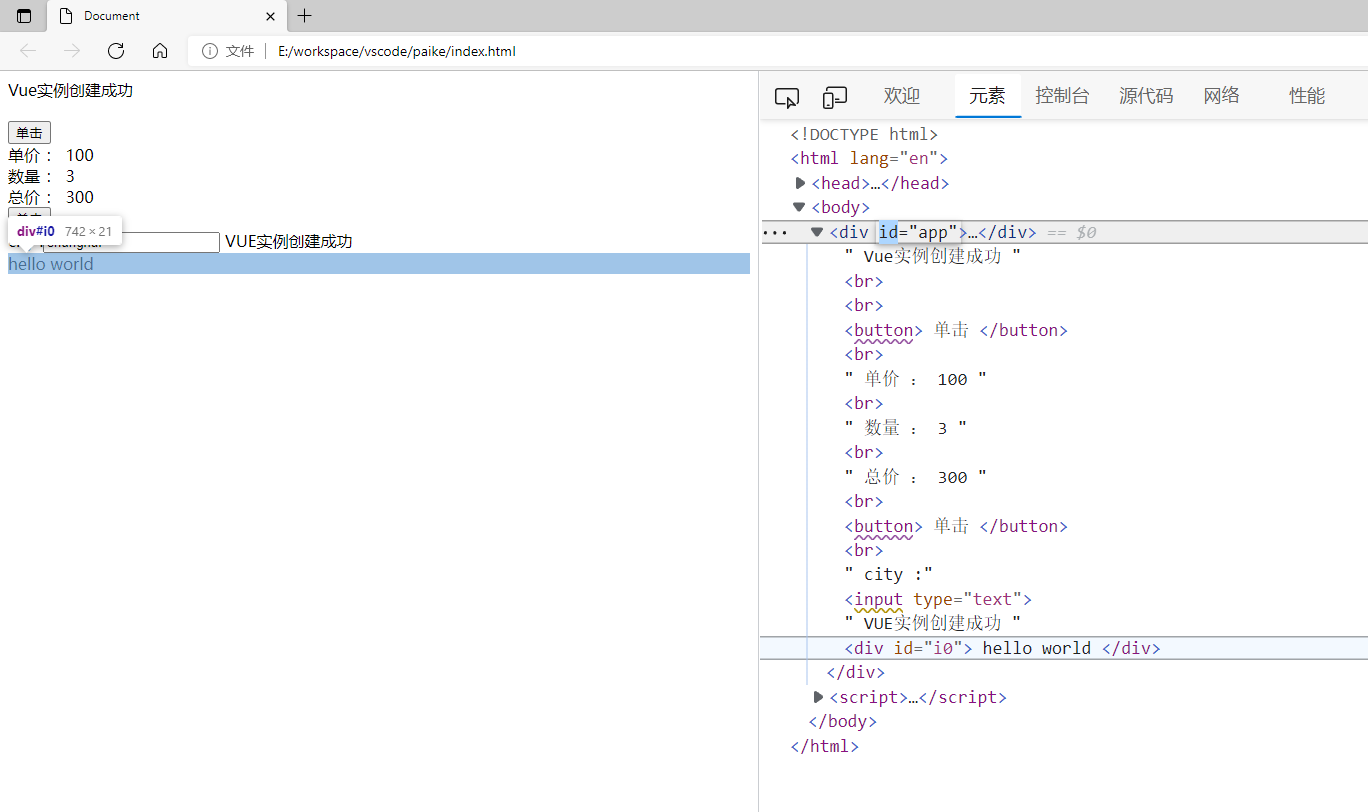Collapse the div id=app node
The height and width of the screenshot is (812, 1368).
(817, 233)
